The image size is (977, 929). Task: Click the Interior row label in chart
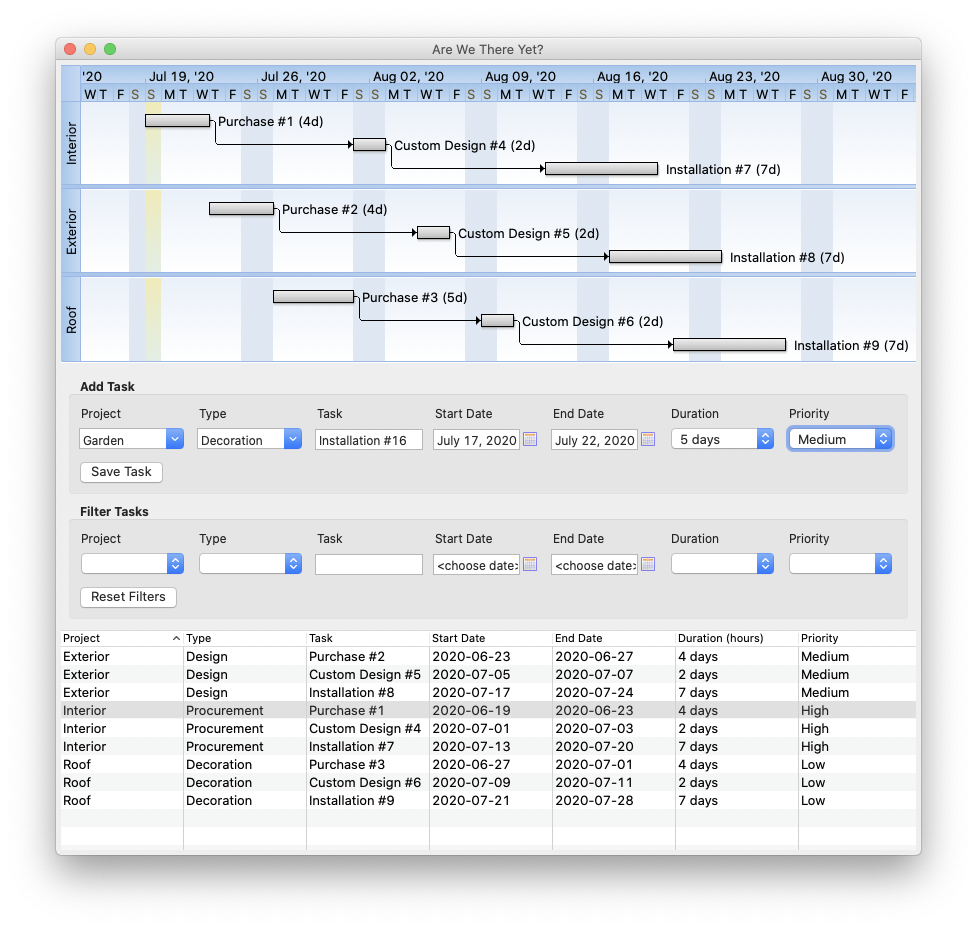71,143
